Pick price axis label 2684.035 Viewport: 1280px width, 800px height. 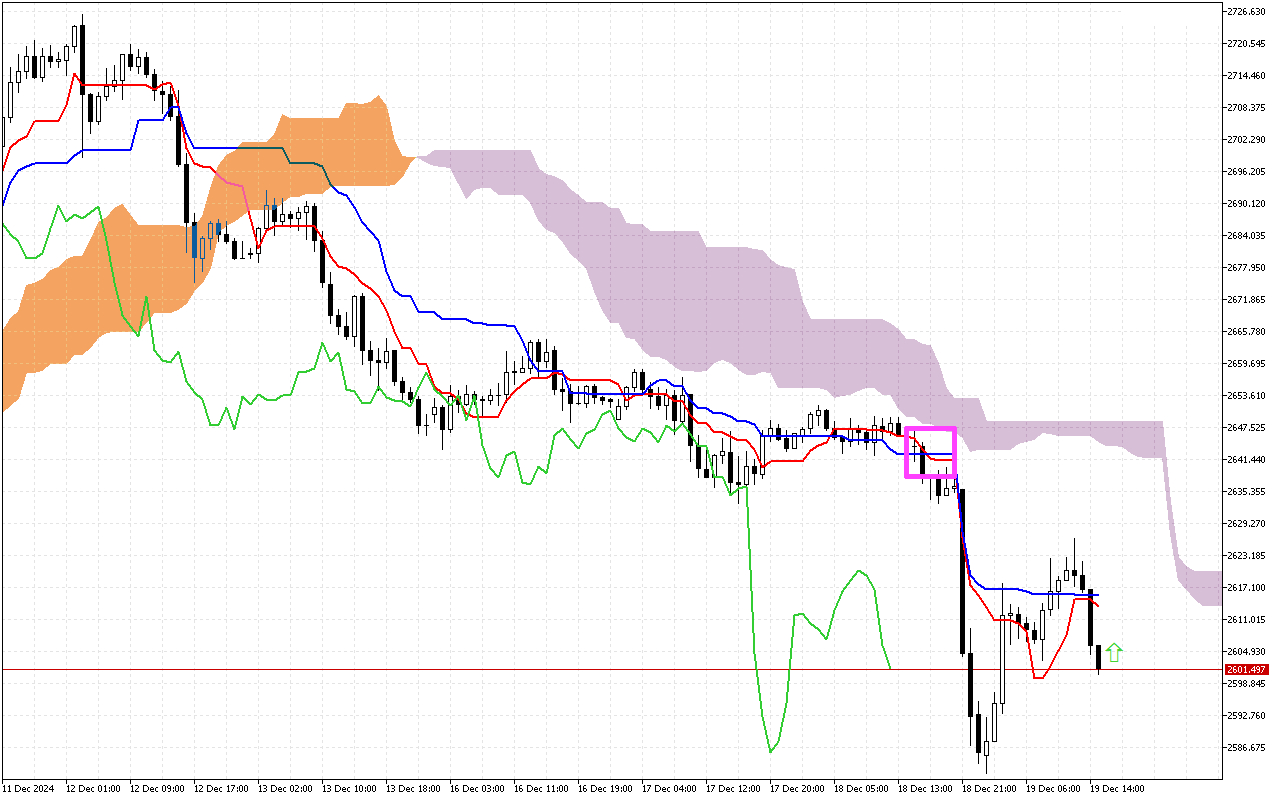pos(1246,236)
